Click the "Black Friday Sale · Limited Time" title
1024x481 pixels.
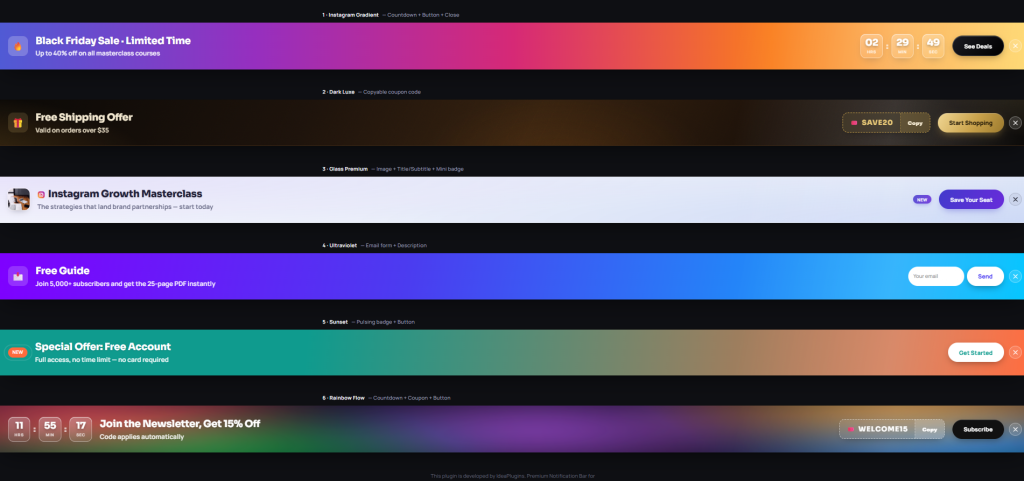coord(113,40)
